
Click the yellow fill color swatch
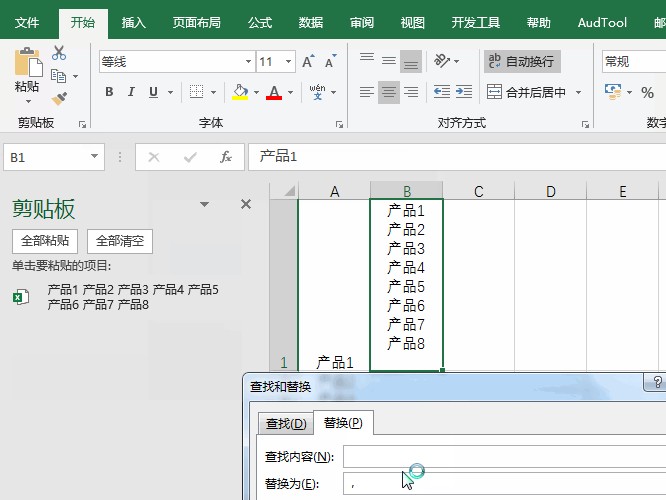239,92
